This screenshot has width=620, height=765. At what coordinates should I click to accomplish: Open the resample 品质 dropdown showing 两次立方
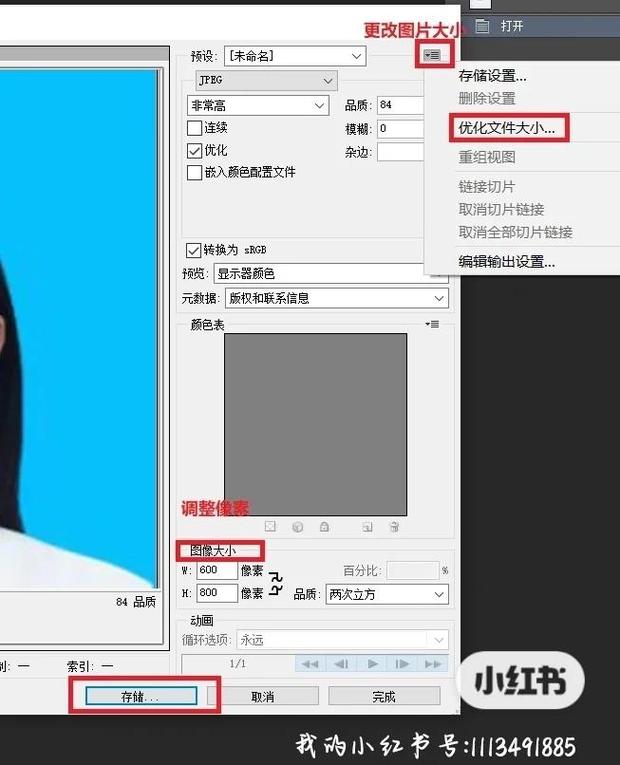click(x=387, y=594)
